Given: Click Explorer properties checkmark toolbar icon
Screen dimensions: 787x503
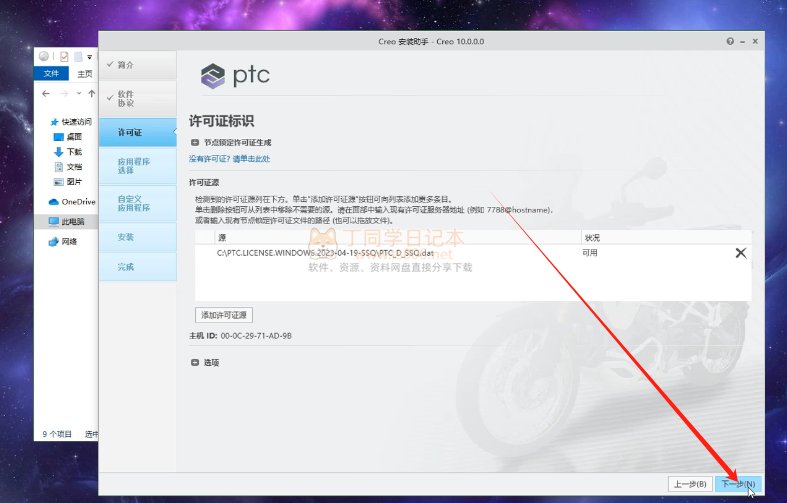Looking at the screenshot, I should click(64, 56).
